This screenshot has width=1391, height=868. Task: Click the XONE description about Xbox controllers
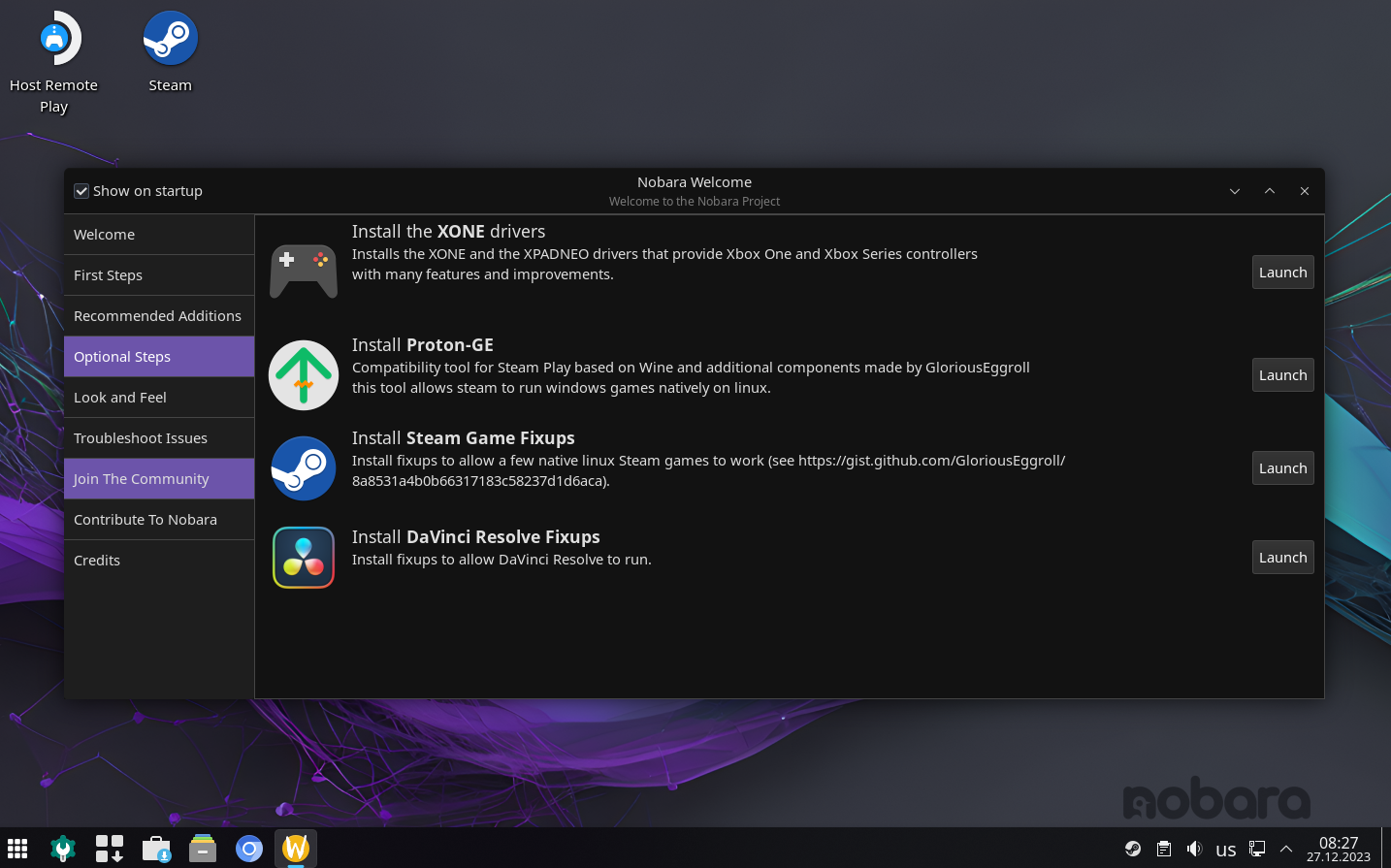[664, 264]
